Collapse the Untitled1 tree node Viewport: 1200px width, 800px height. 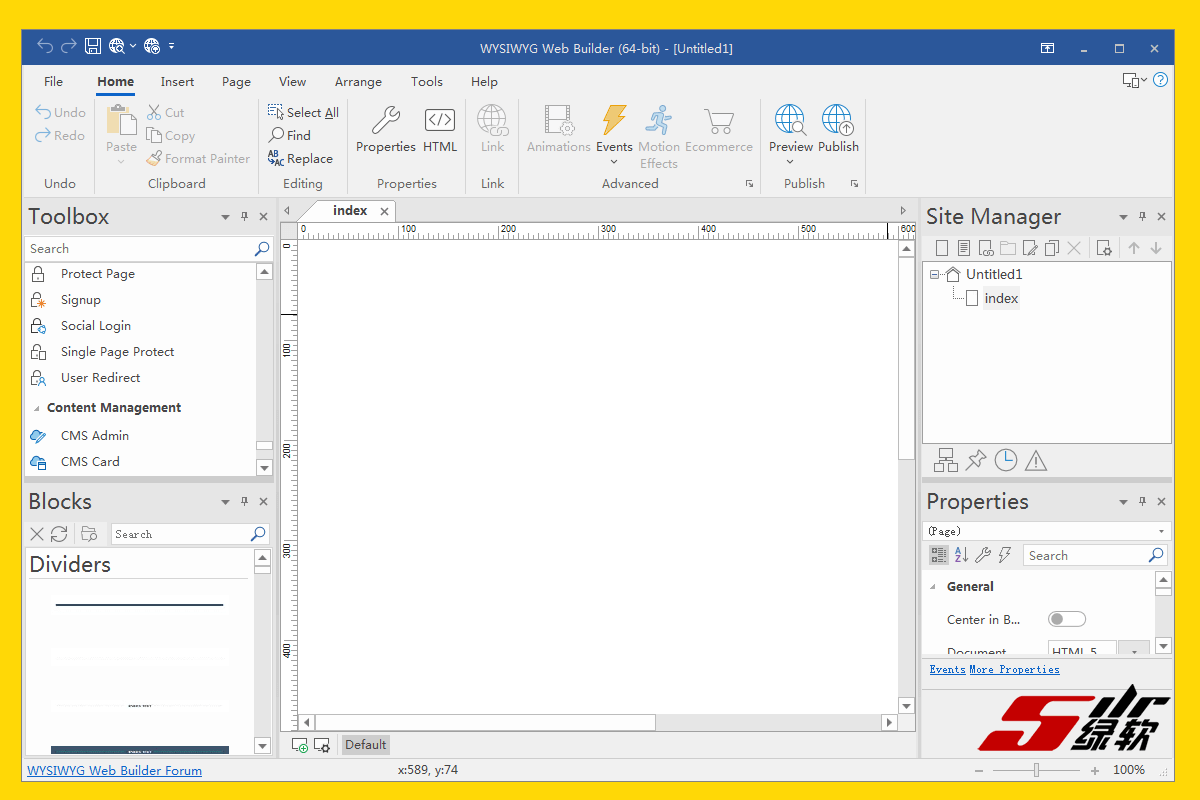pos(935,274)
